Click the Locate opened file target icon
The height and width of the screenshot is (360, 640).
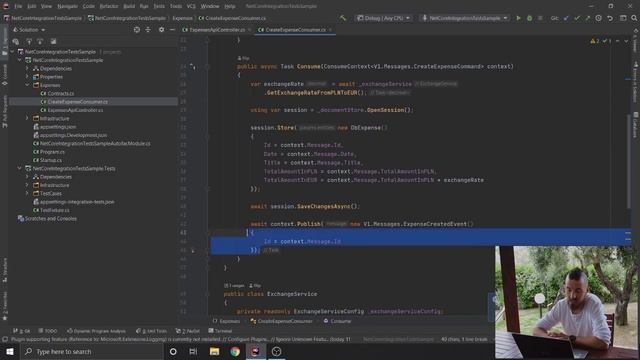pyautogui.click(x=137, y=30)
